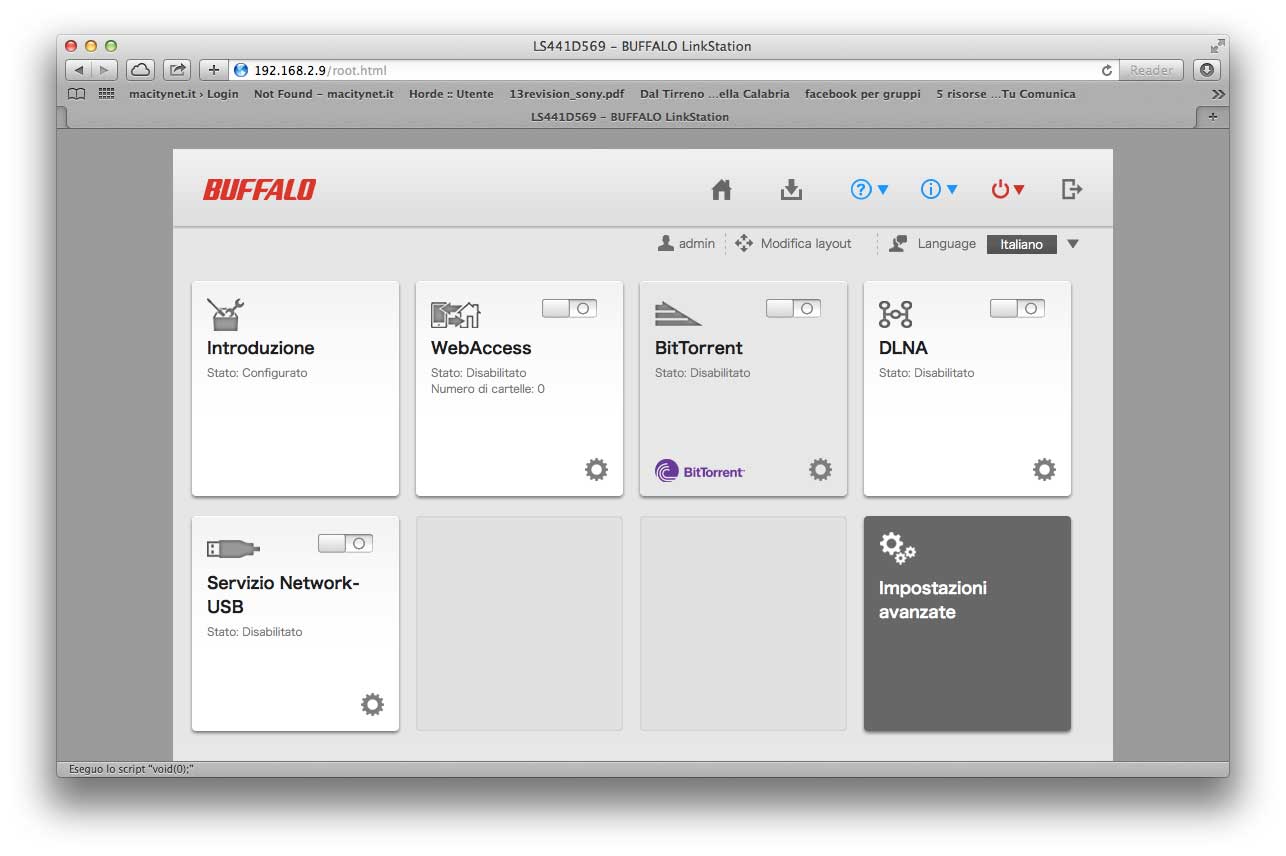
Task: Open the Introduzione card
Action: pos(295,388)
